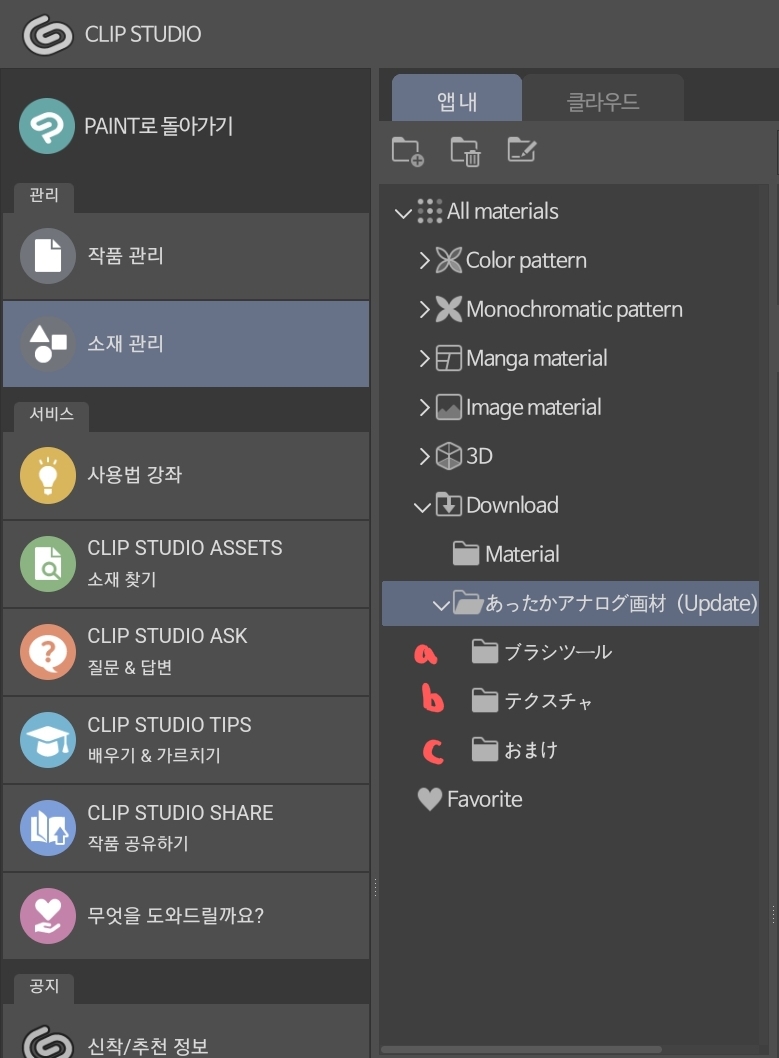The height and width of the screenshot is (1058, 779).
Task: Click the CLIP STUDIO logo icon
Action: pyautogui.click(x=47, y=34)
